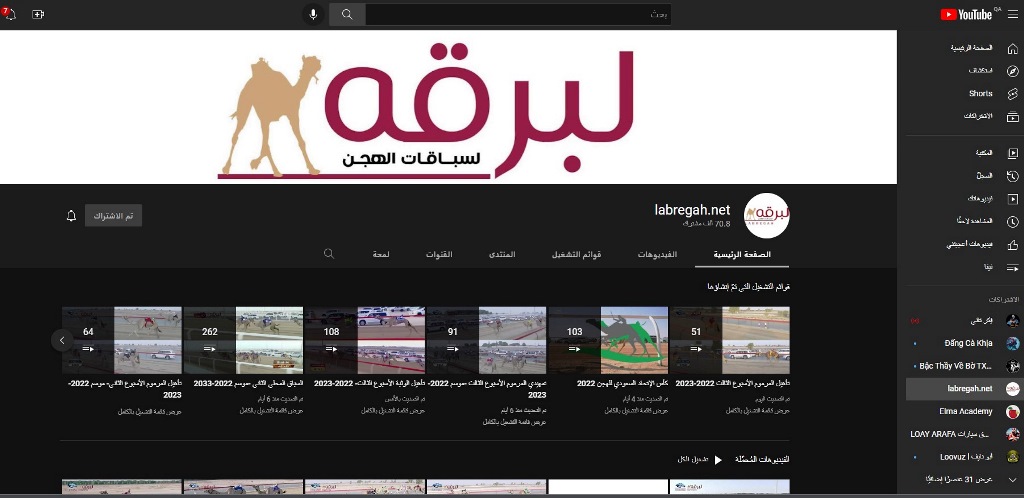Open the playlist thumbnail with 108 videos

[365, 340]
